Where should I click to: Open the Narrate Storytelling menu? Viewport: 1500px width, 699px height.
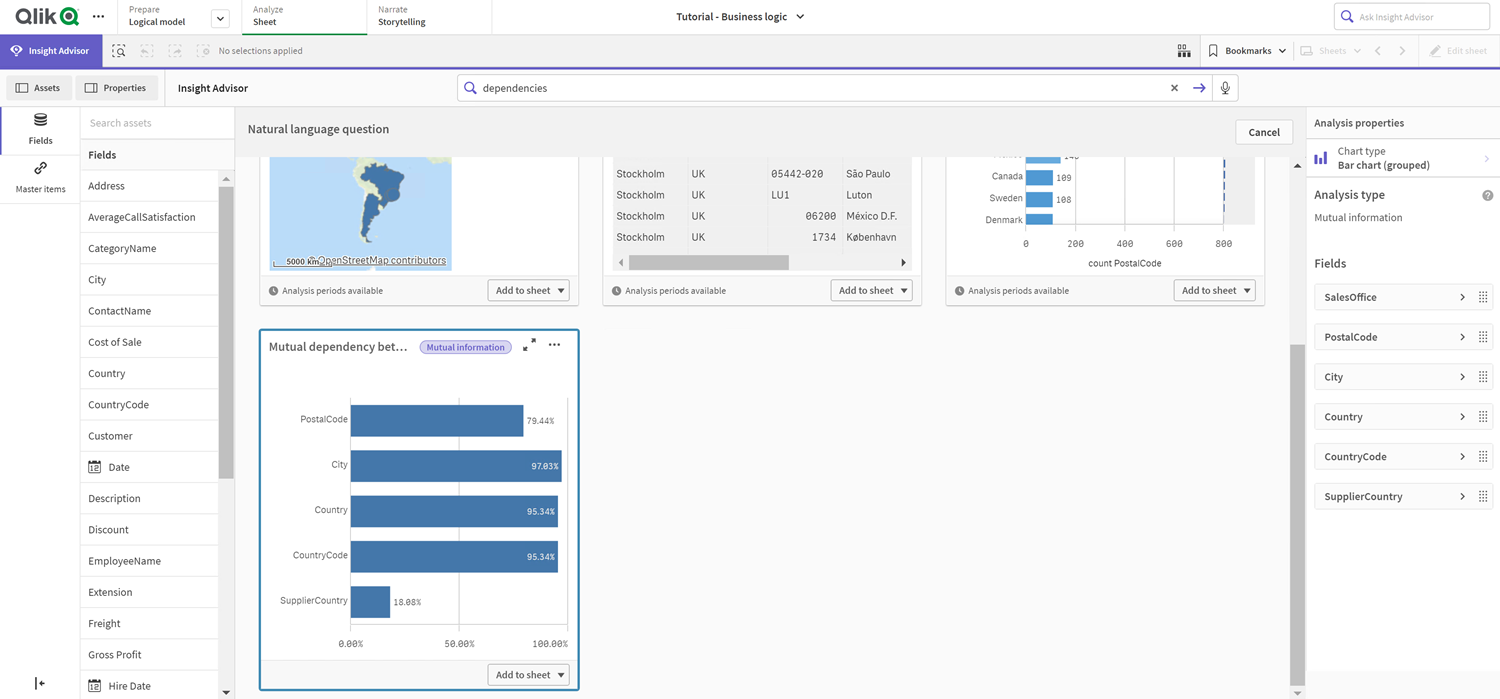(401, 16)
